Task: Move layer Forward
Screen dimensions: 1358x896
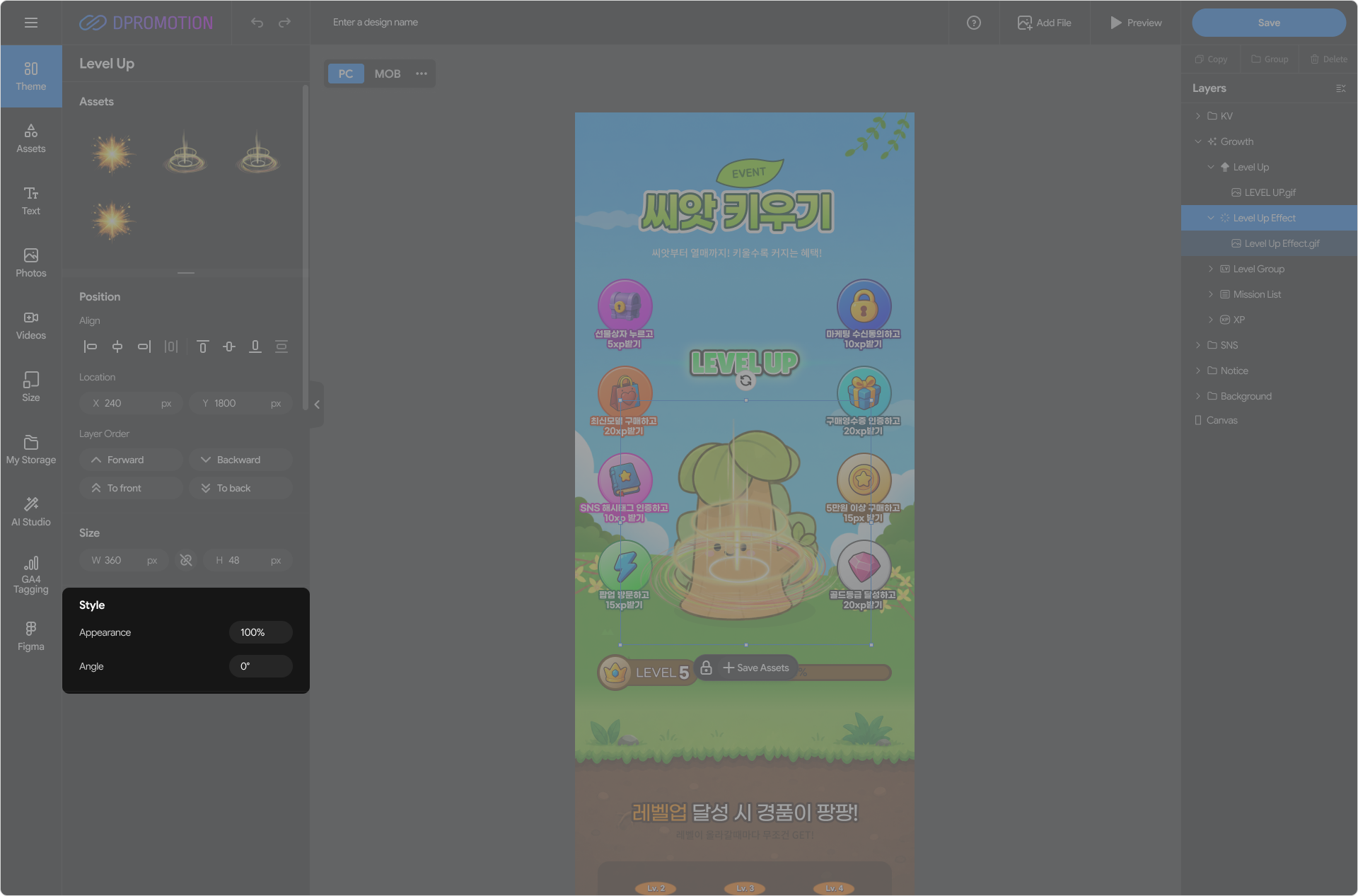Action: click(132, 460)
